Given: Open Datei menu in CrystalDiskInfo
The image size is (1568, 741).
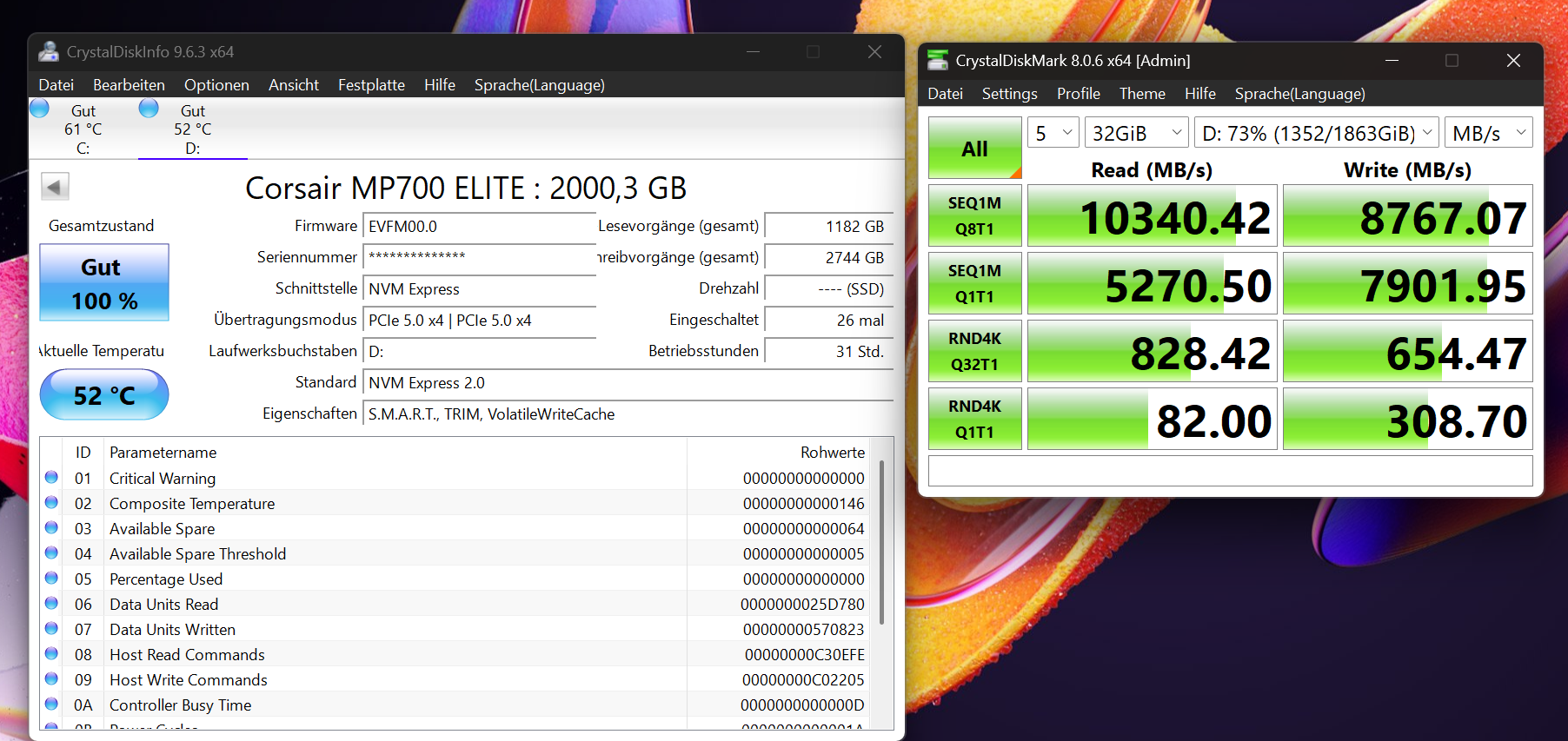Looking at the screenshot, I should point(56,85).
